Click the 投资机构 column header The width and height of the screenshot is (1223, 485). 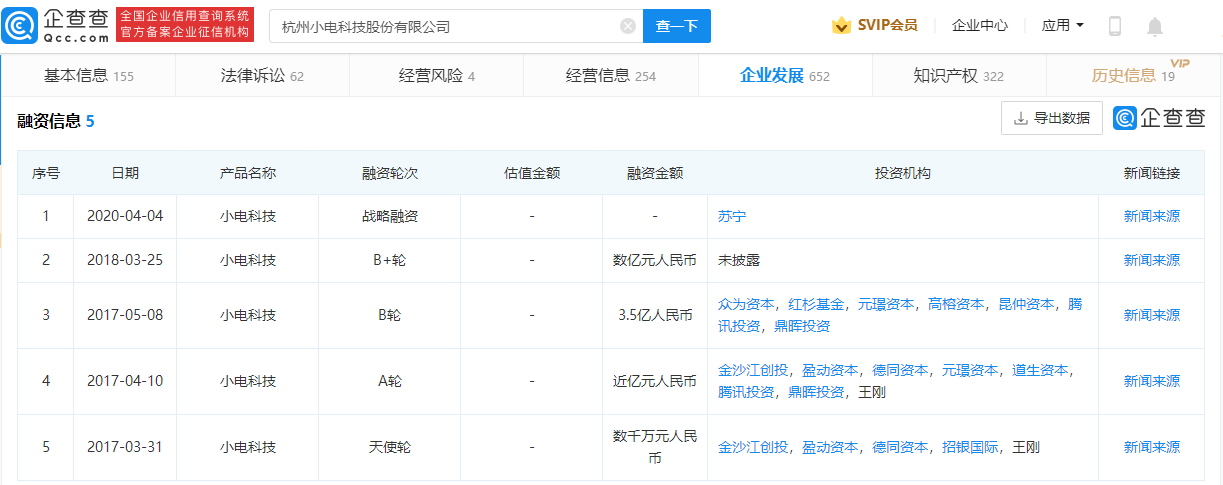[903, 173]
